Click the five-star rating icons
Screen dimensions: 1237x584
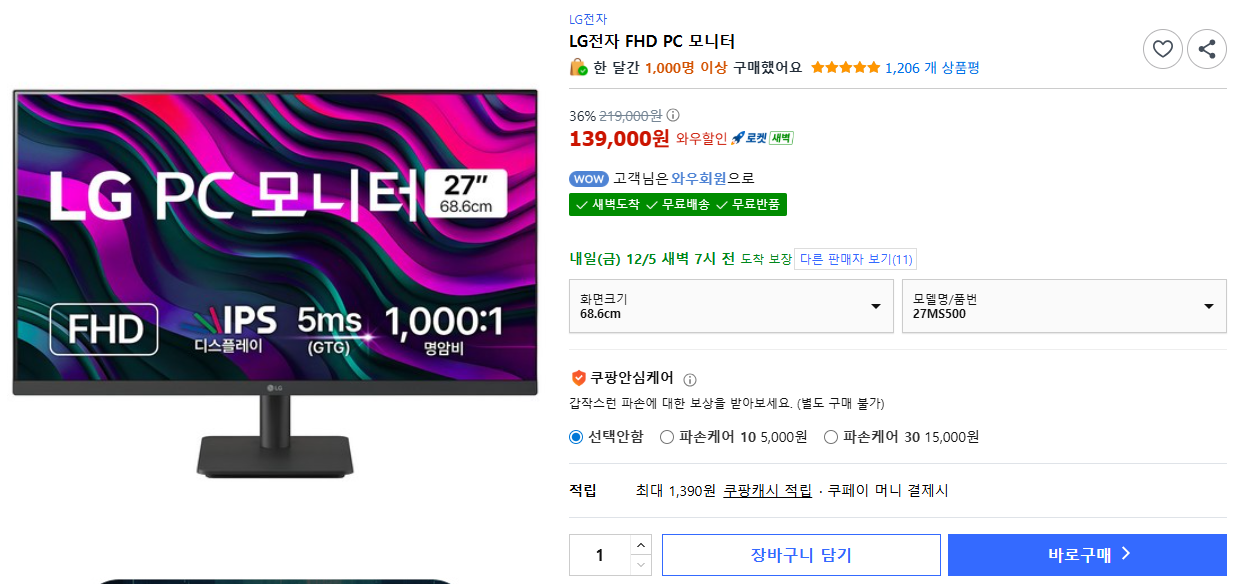[845, 68]
